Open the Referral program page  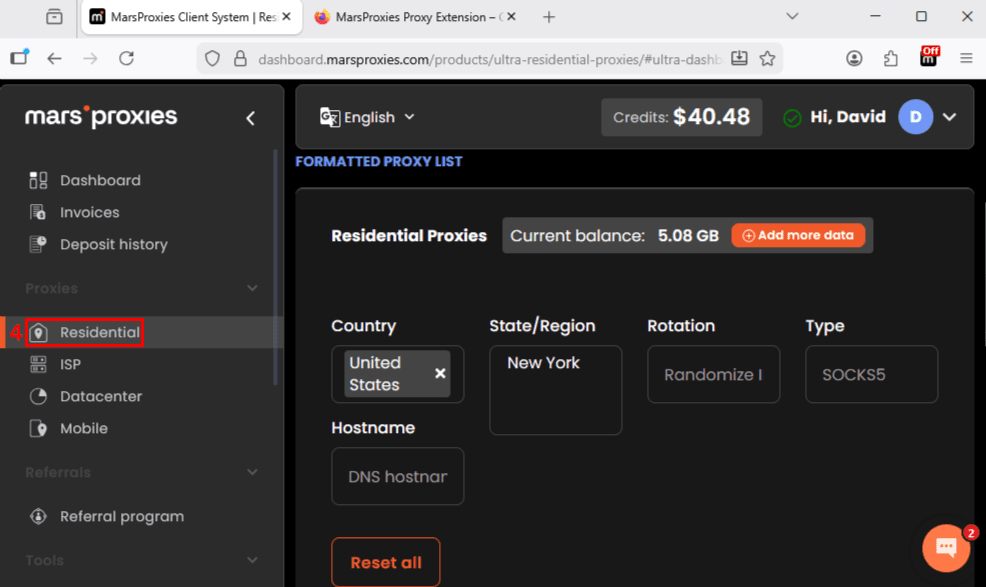[106, 517]
